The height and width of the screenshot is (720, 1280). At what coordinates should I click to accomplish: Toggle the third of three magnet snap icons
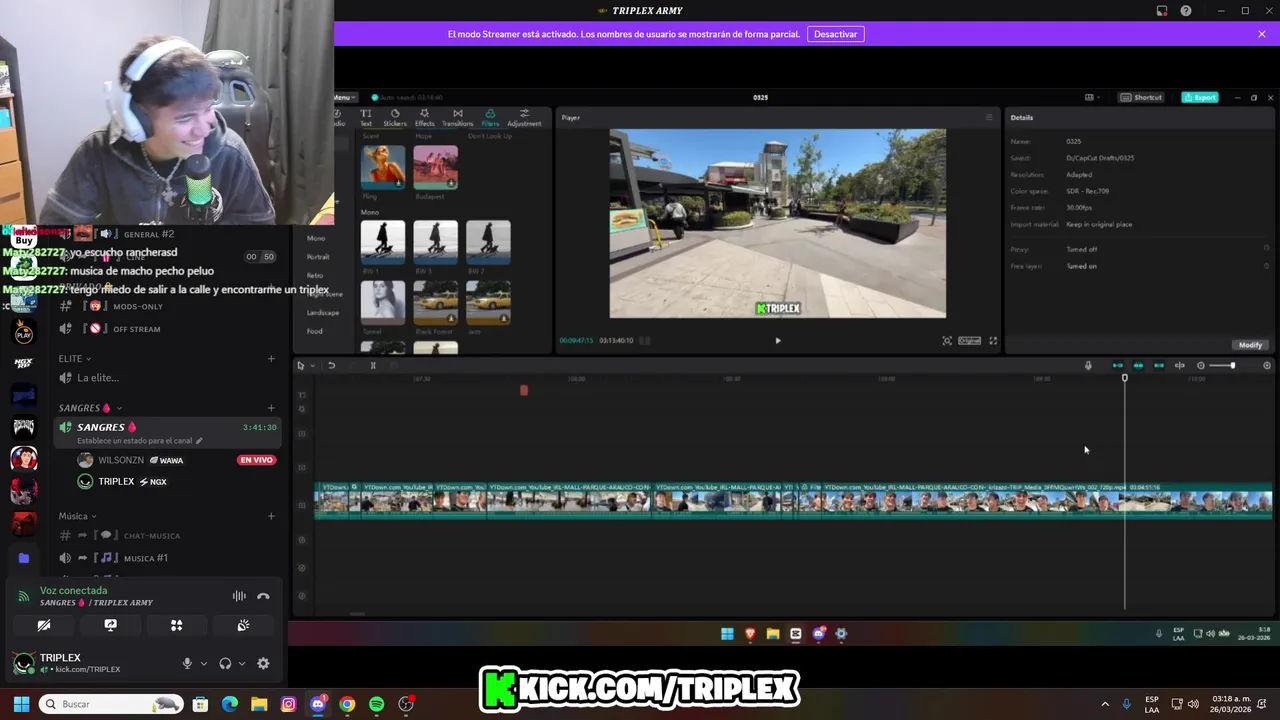(1159, 365)
